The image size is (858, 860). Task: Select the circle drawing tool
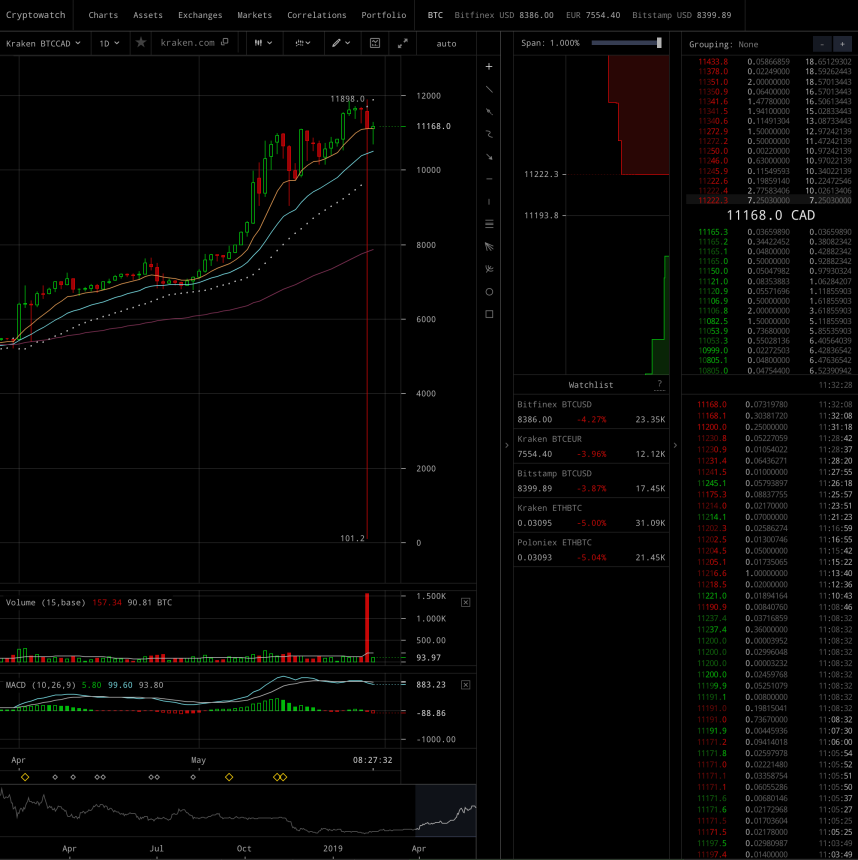(x=489, y=292)
